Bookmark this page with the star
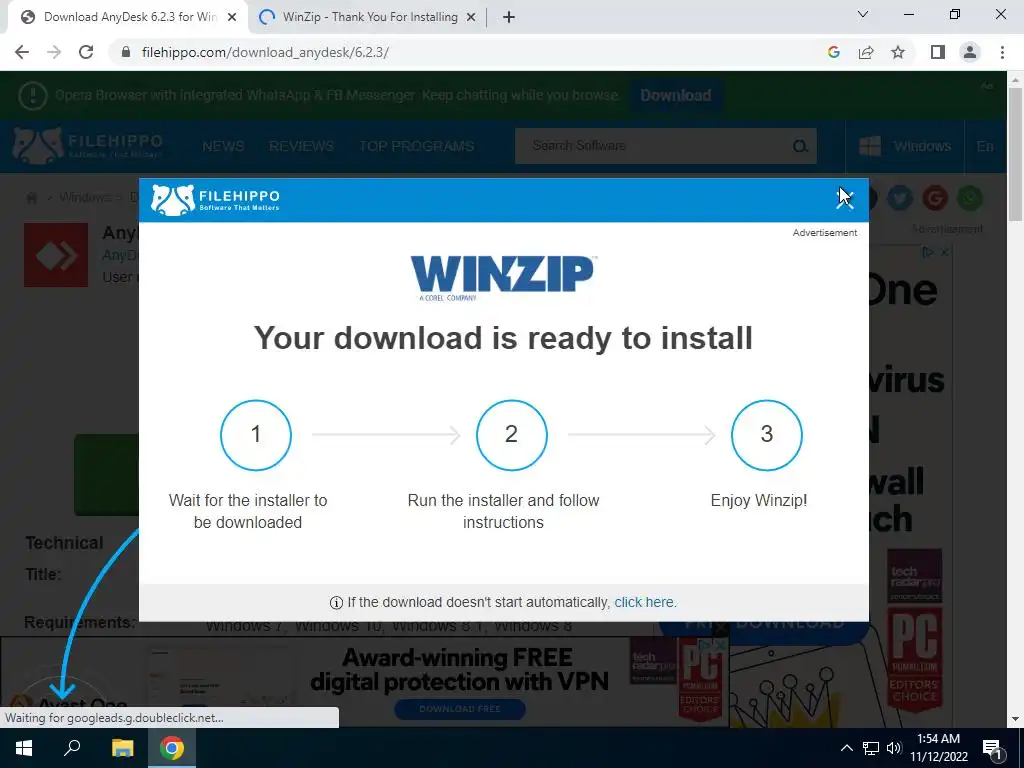The height and width of the screenshot is (768, 1024). (898, 52)
